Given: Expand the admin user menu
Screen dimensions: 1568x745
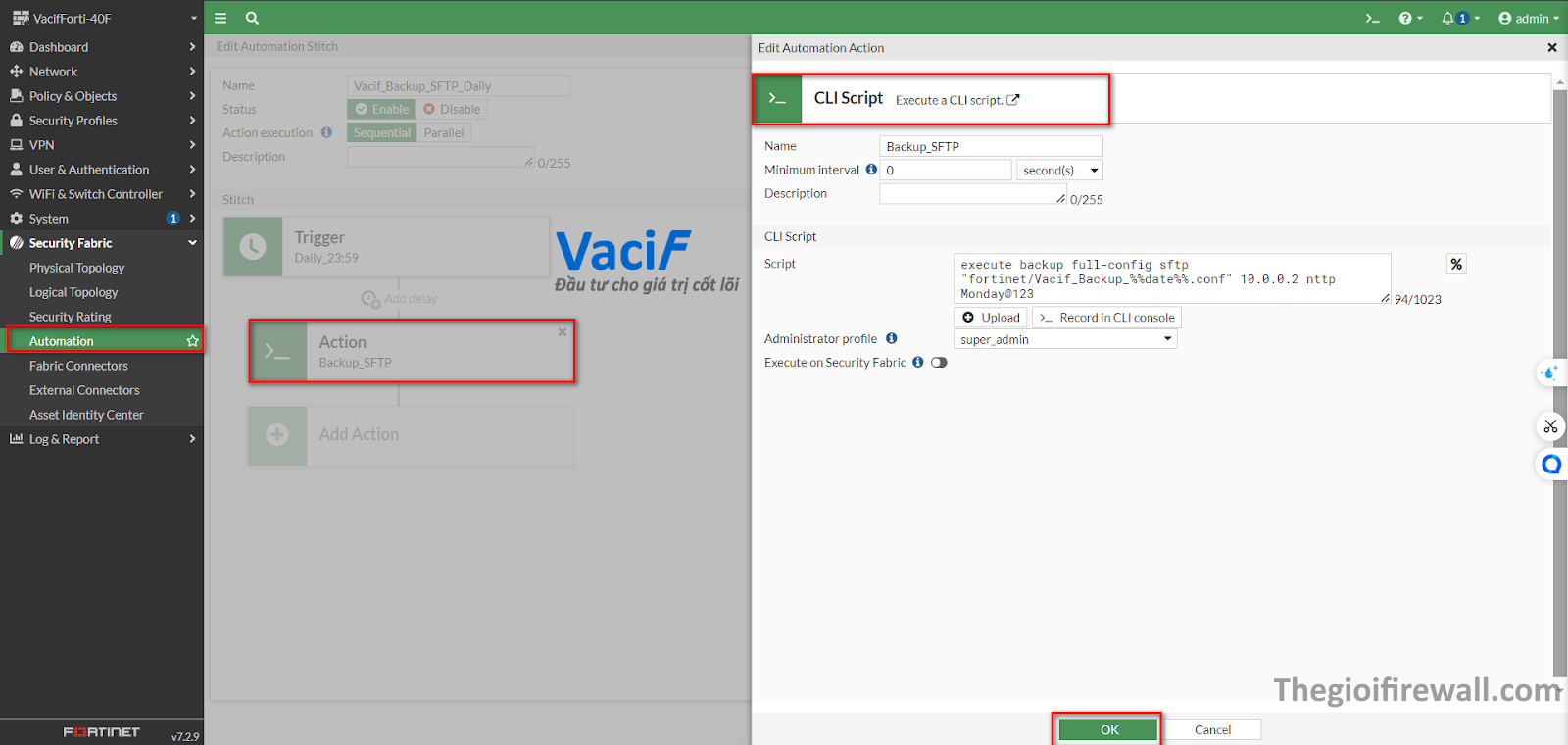Looking at the screenshot, I should 1528,18.
